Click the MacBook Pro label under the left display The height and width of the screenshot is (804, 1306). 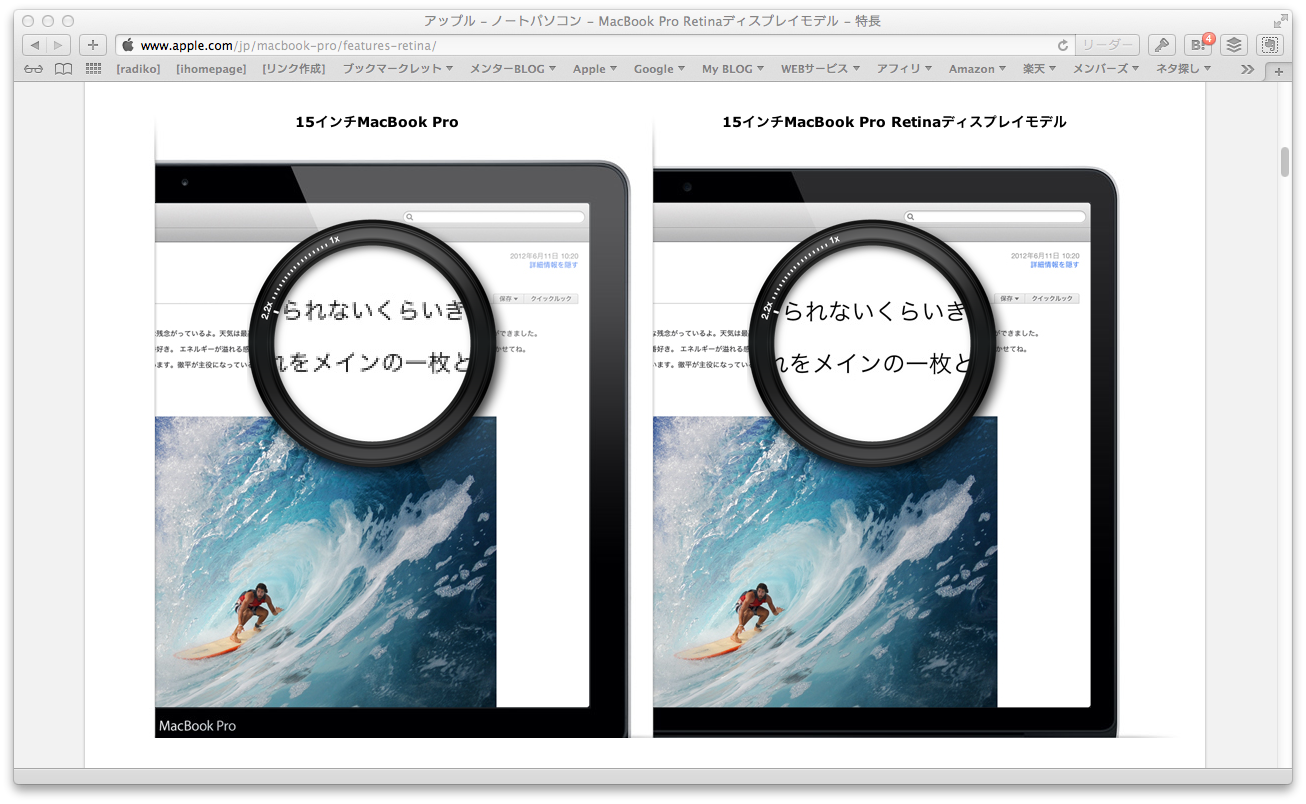click(197, 726)
